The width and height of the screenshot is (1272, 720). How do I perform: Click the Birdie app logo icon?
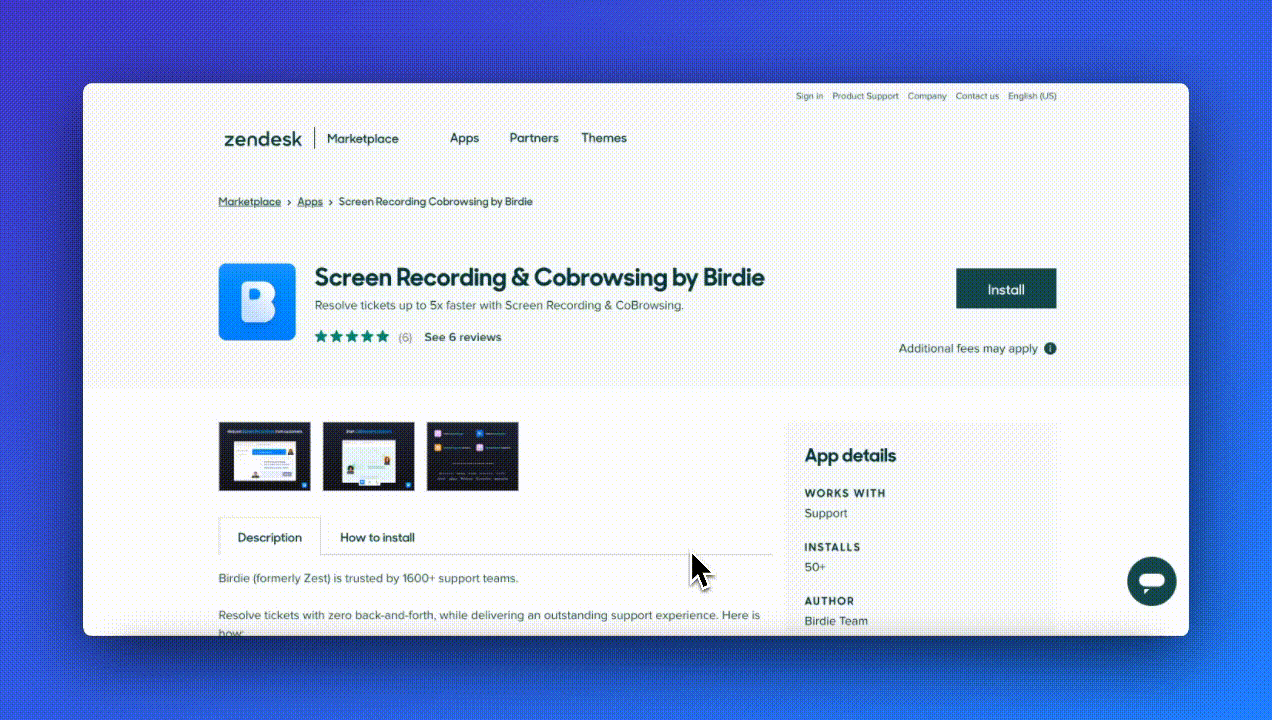257,302
